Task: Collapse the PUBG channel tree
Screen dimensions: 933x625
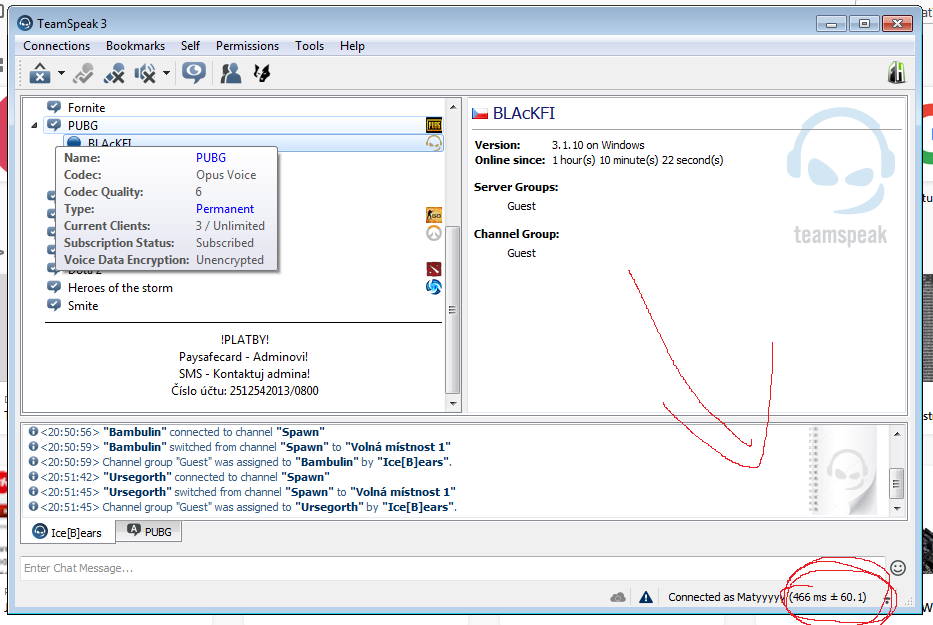Action: (35, 126)
